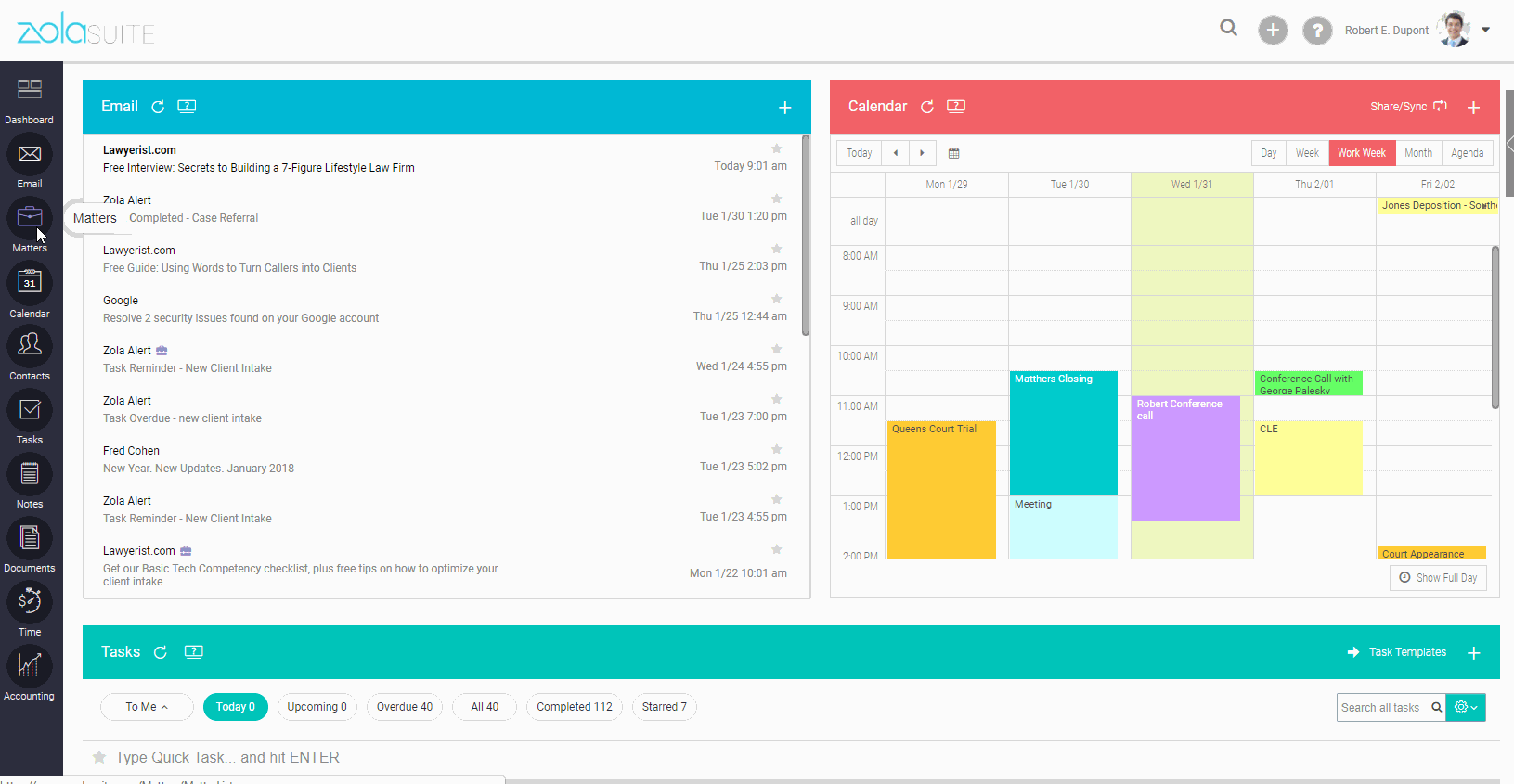Open Calendar from the sidebar
The image size is (1514, 784).
(30, 282)
